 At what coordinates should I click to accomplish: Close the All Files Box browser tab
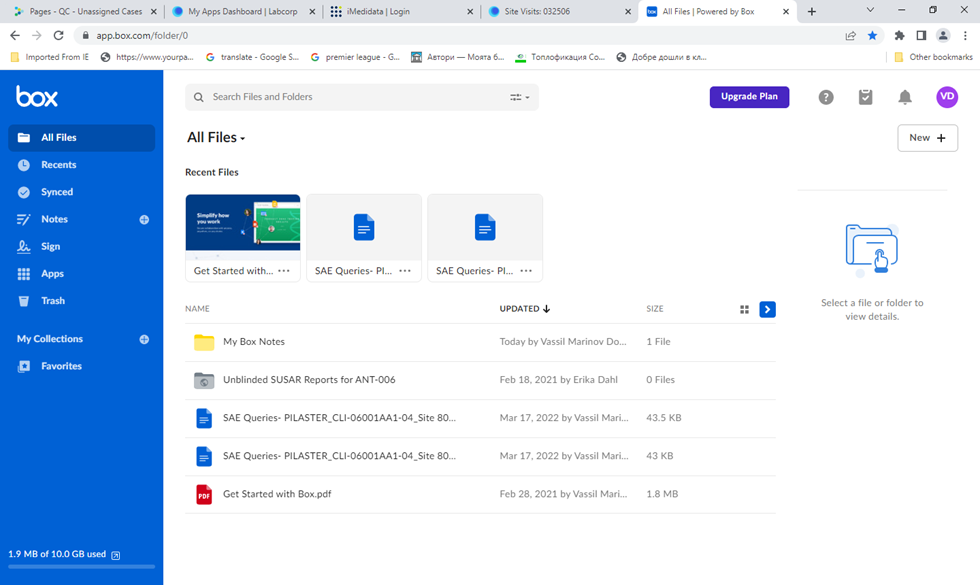pos(786,12)
